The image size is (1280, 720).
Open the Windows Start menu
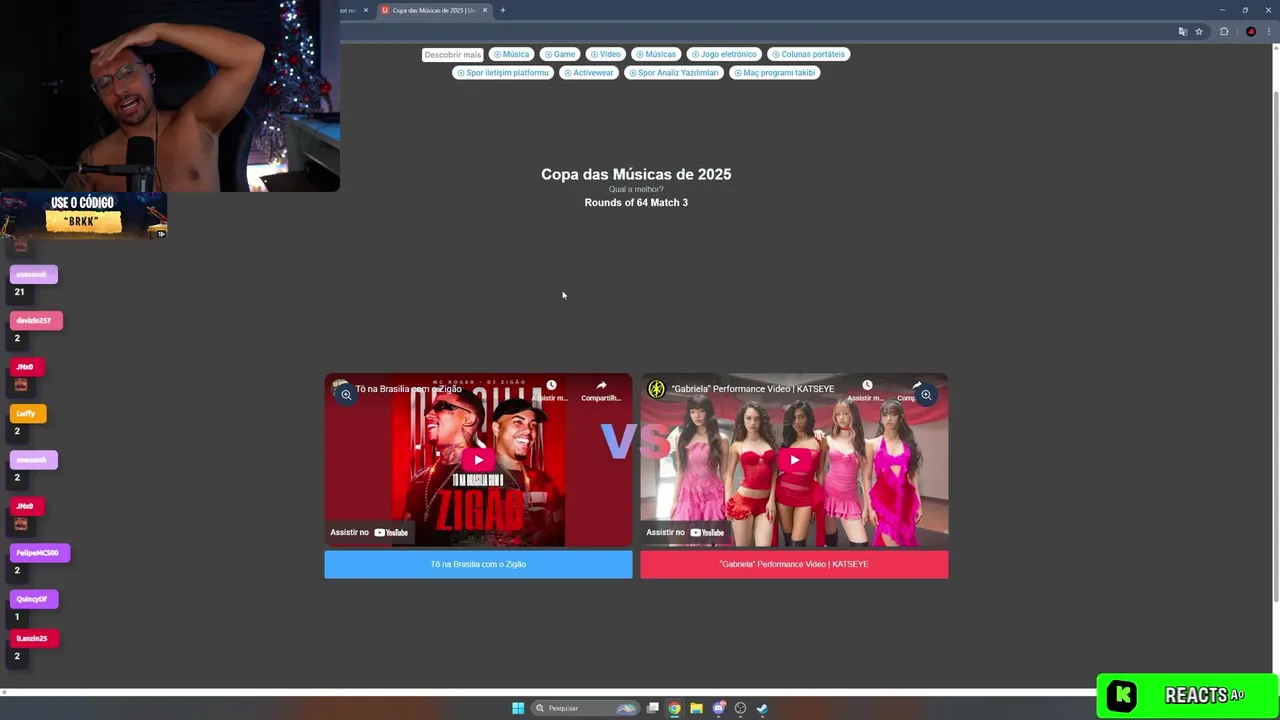tap(518, 708)
